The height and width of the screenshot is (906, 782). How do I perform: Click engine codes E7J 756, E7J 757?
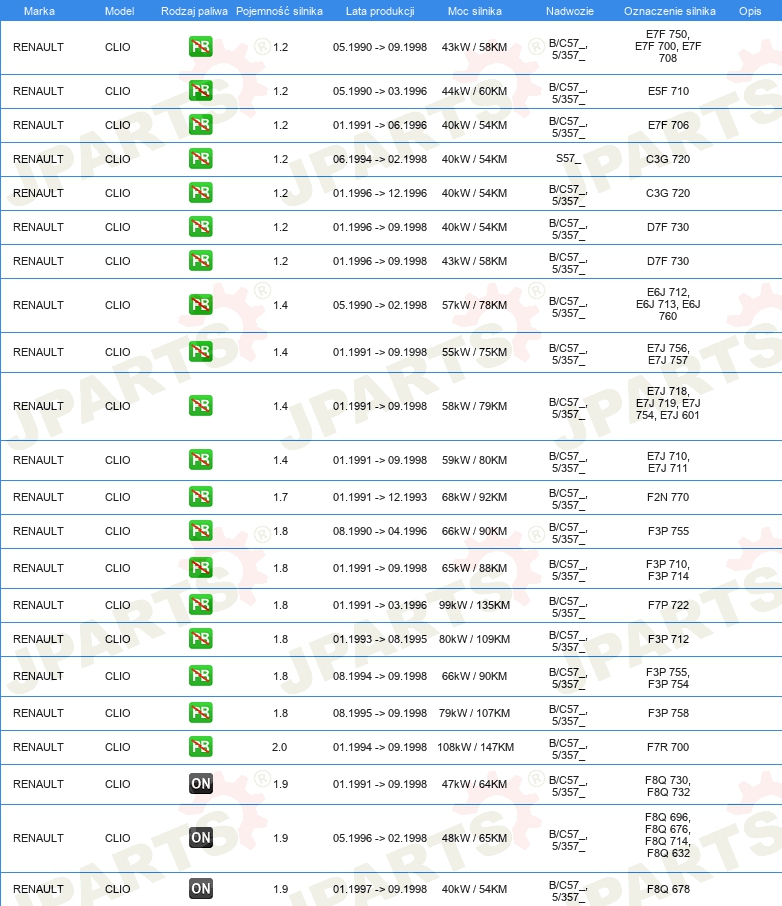pos(668,354)
